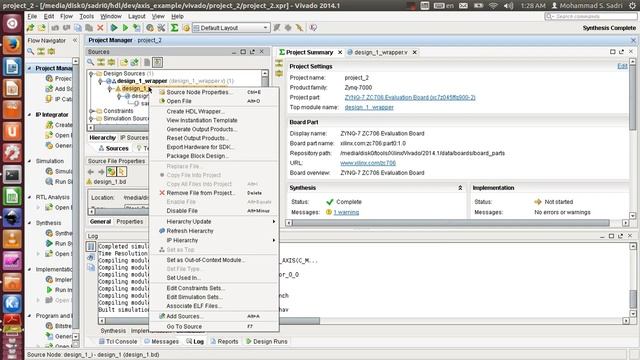This screenshot has height=360, width=640.
Task: Open the Tools menu in menu bar
Action: tap(86, 16)
